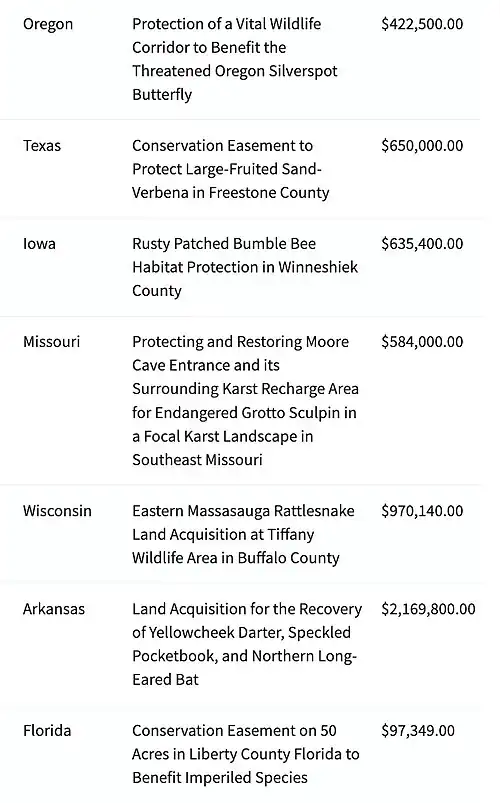500x803 pixels.
Task: Select the Texas state cell
Action: point(41,146)
